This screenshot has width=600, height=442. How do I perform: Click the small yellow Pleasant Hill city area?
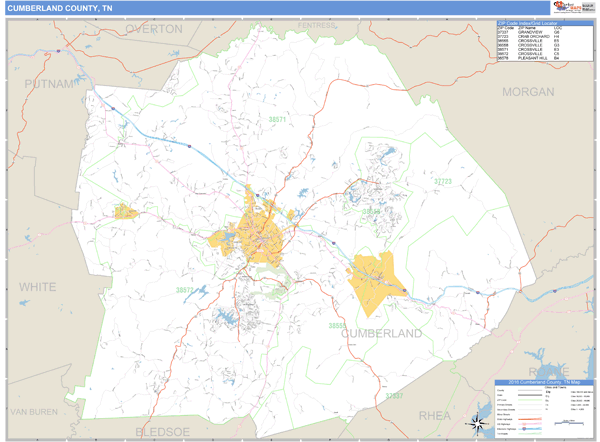click(125, 212)
